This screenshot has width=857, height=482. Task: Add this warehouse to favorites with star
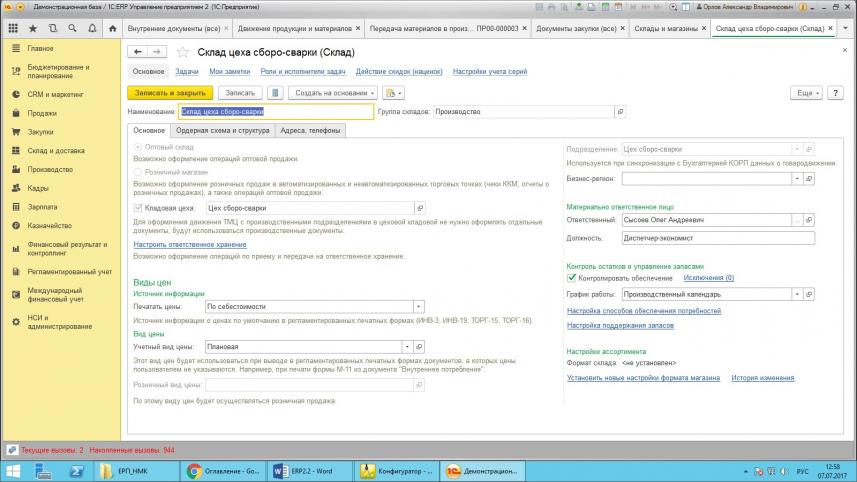click(x=183, y=52)
